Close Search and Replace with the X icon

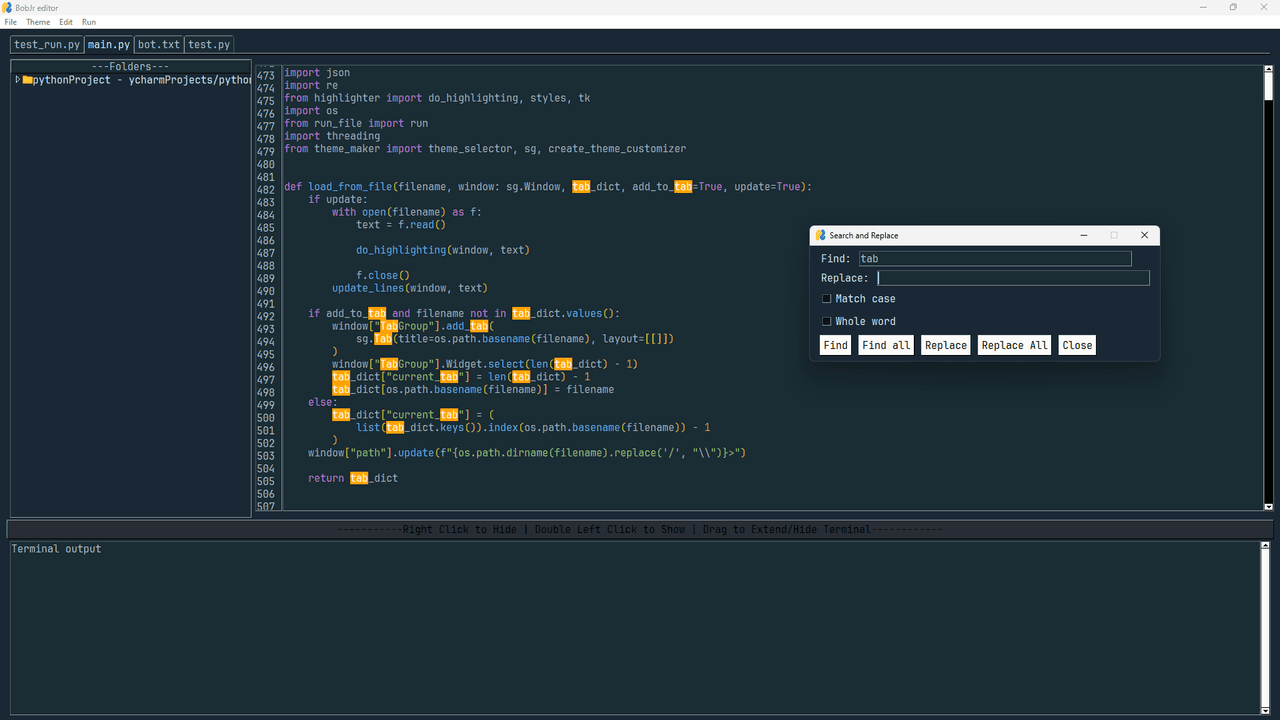(1144, 236)
